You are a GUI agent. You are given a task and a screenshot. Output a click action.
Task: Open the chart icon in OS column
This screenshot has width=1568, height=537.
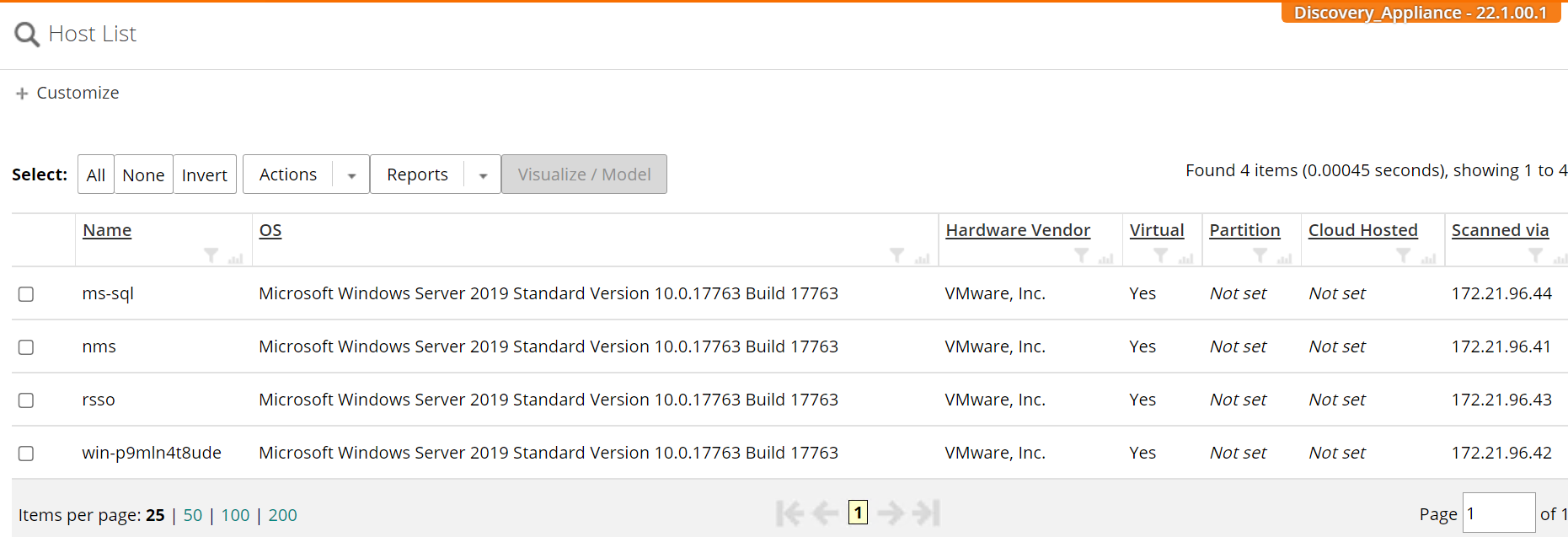(x=922, y=258)
